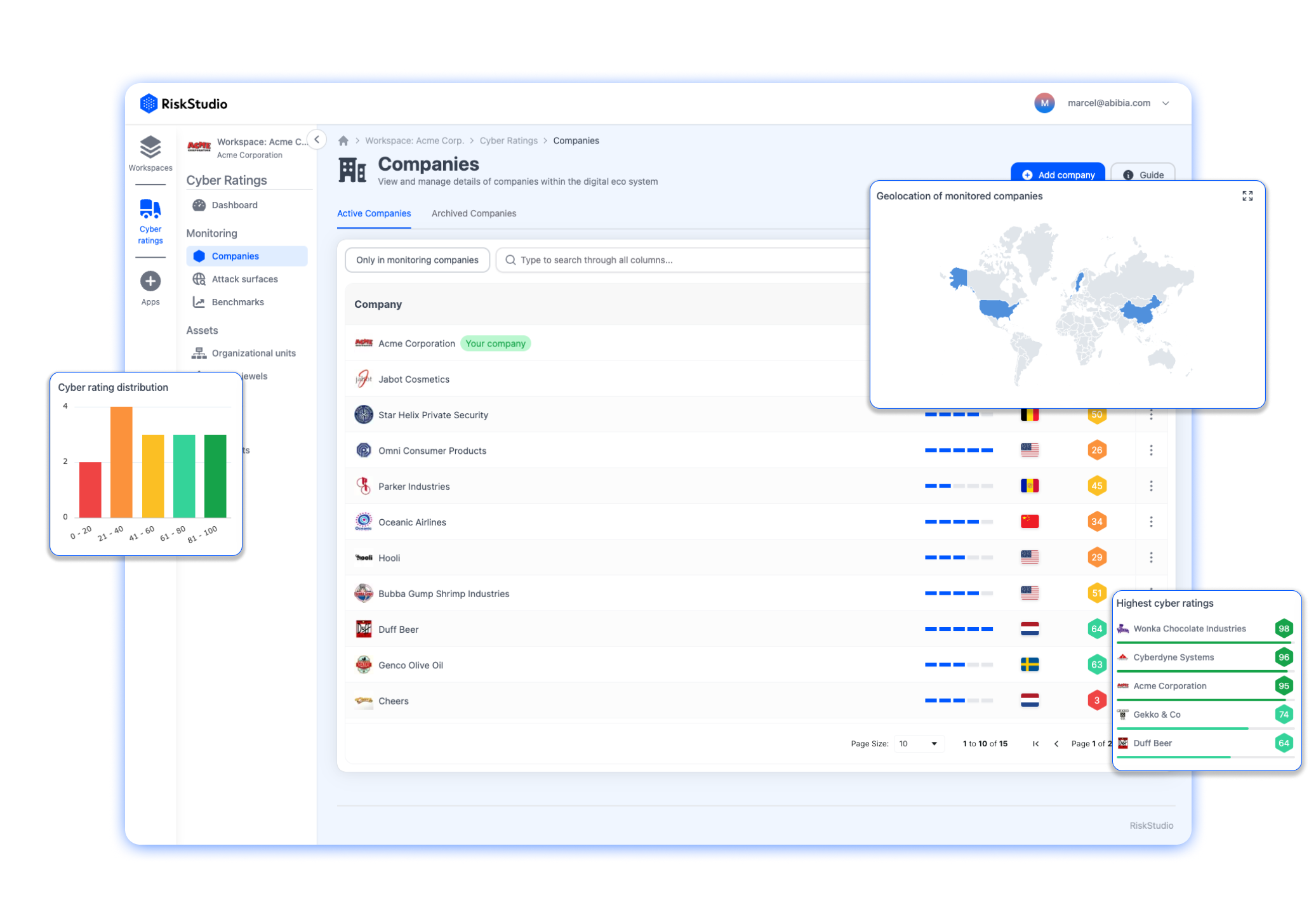This screenshot has width=1316, height=898.
Task: Click Hooli rating badge 29
Action: click(x=1096, y=558)
